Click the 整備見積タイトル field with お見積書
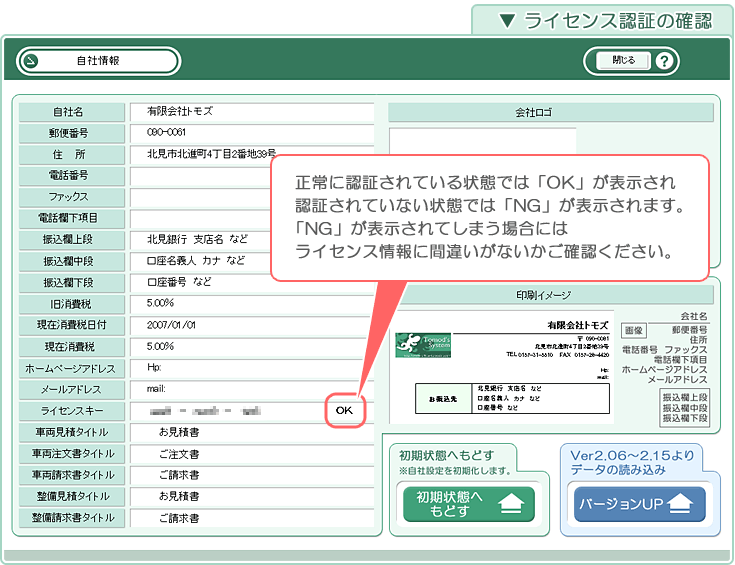735x565 pixels. (252, 497)
